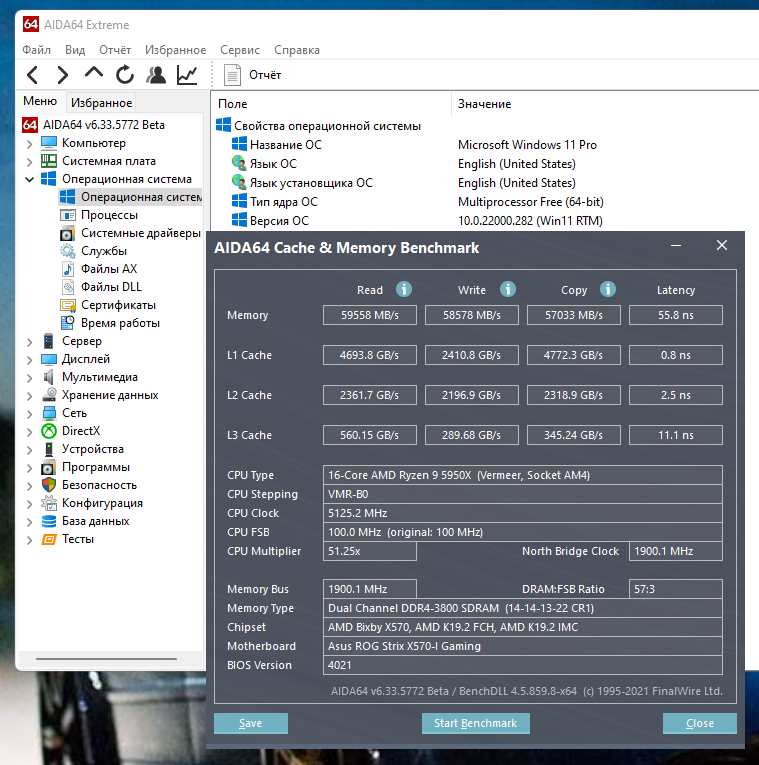This screenshot has width=759, height=765.
Task: Click the sidebar horizontal scrollbar
Action: click(x=106, y=659)
